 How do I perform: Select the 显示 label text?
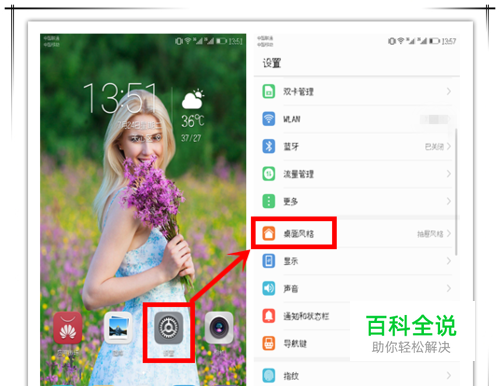point(291,261)
